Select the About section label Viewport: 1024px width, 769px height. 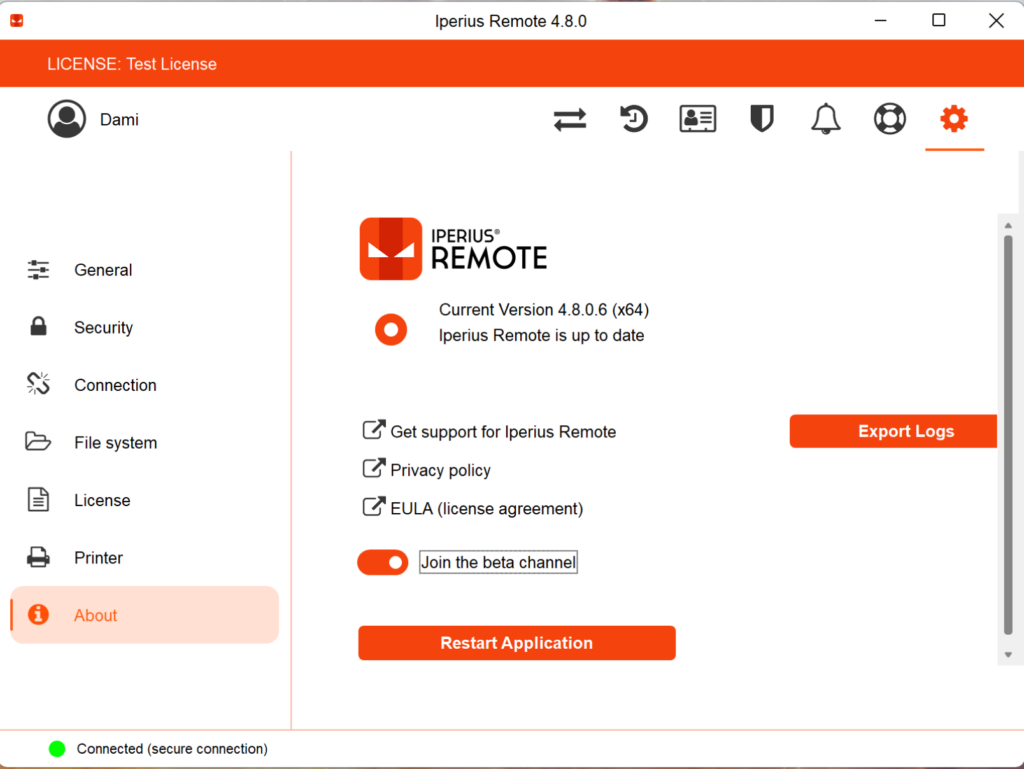click(95, 616)
